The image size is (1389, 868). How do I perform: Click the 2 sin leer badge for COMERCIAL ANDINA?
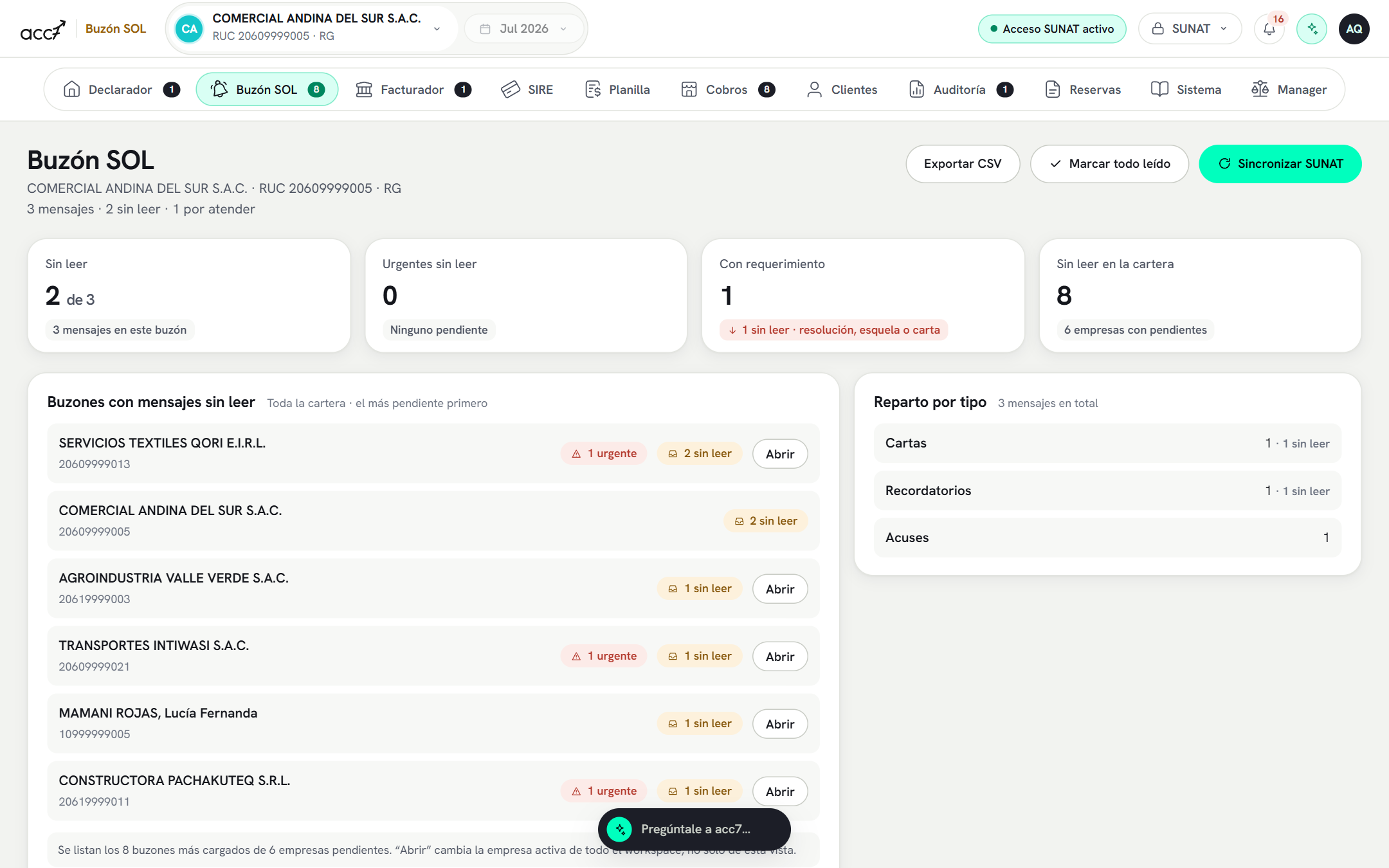[x=766, y=521]
